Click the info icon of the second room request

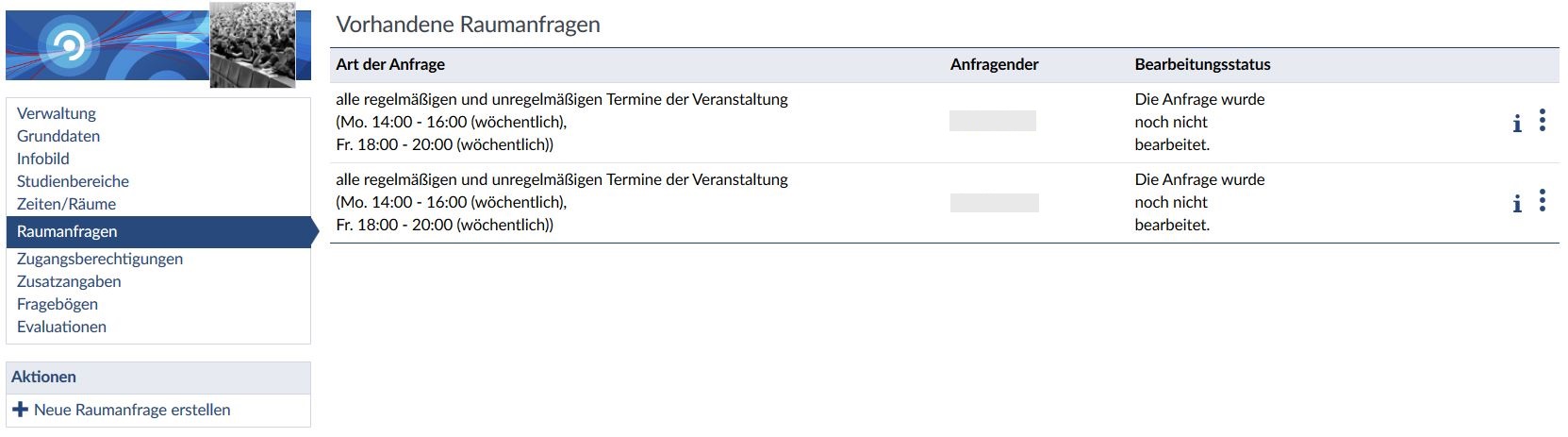pos(1517,204)
